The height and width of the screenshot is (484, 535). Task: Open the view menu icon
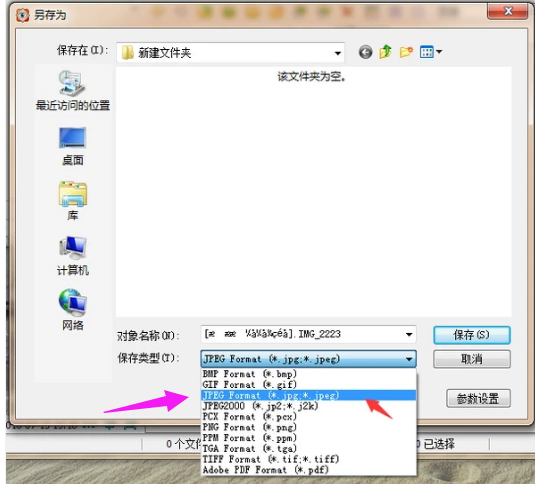pos(431,52)
